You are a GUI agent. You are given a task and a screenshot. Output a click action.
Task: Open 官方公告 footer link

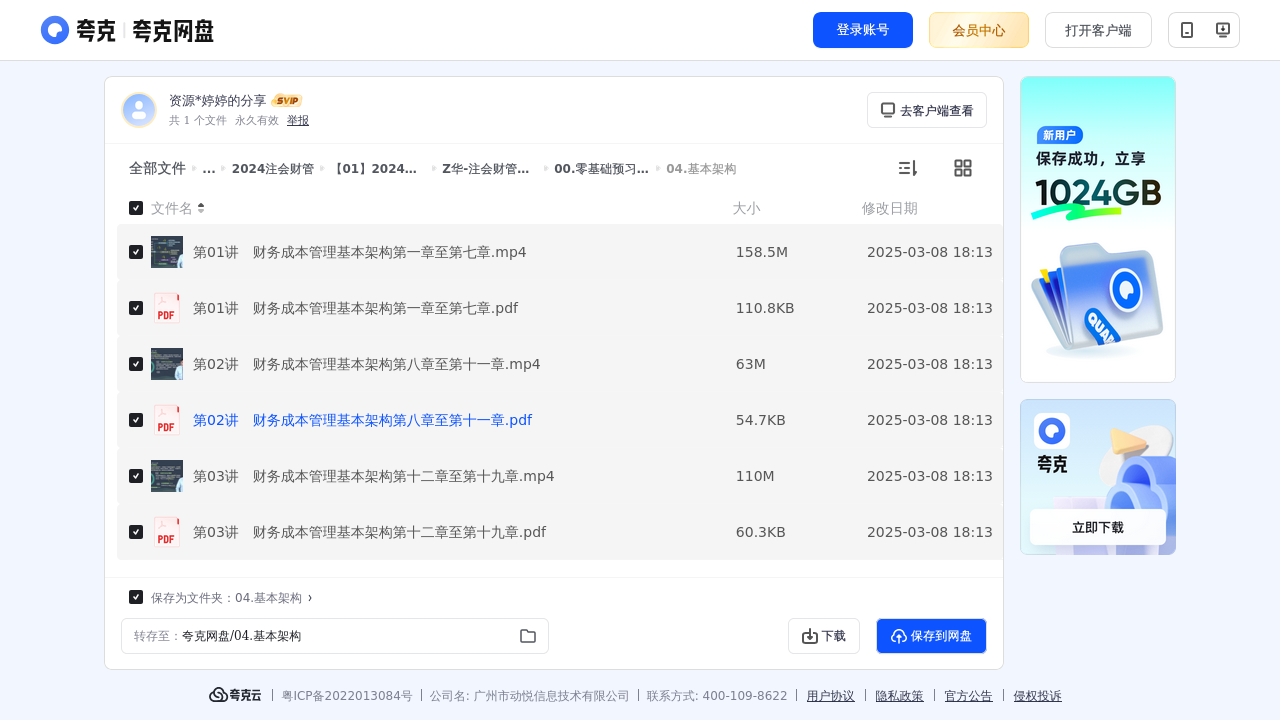[969, 696]
